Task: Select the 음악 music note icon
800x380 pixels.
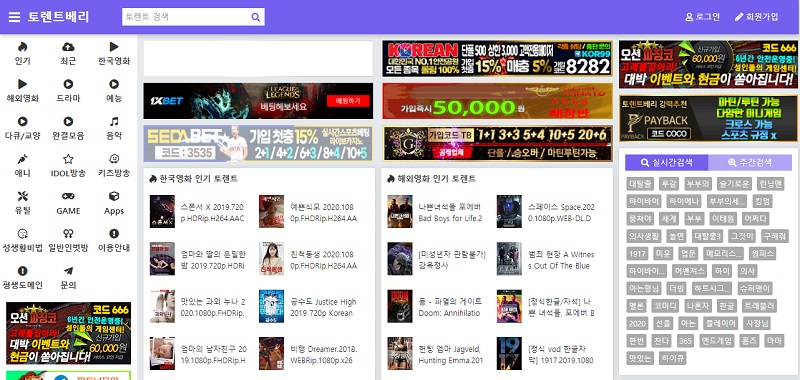Action: [114, 121]
